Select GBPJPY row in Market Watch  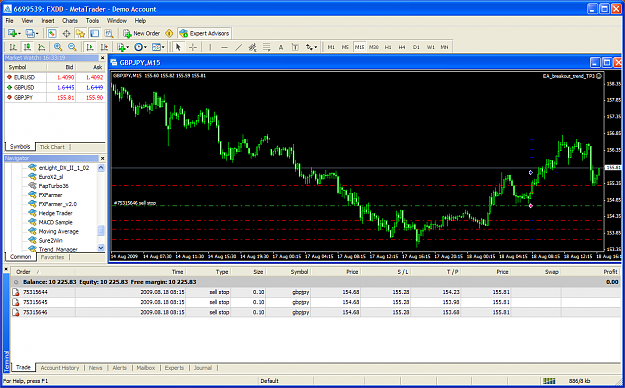coord(55,97)
